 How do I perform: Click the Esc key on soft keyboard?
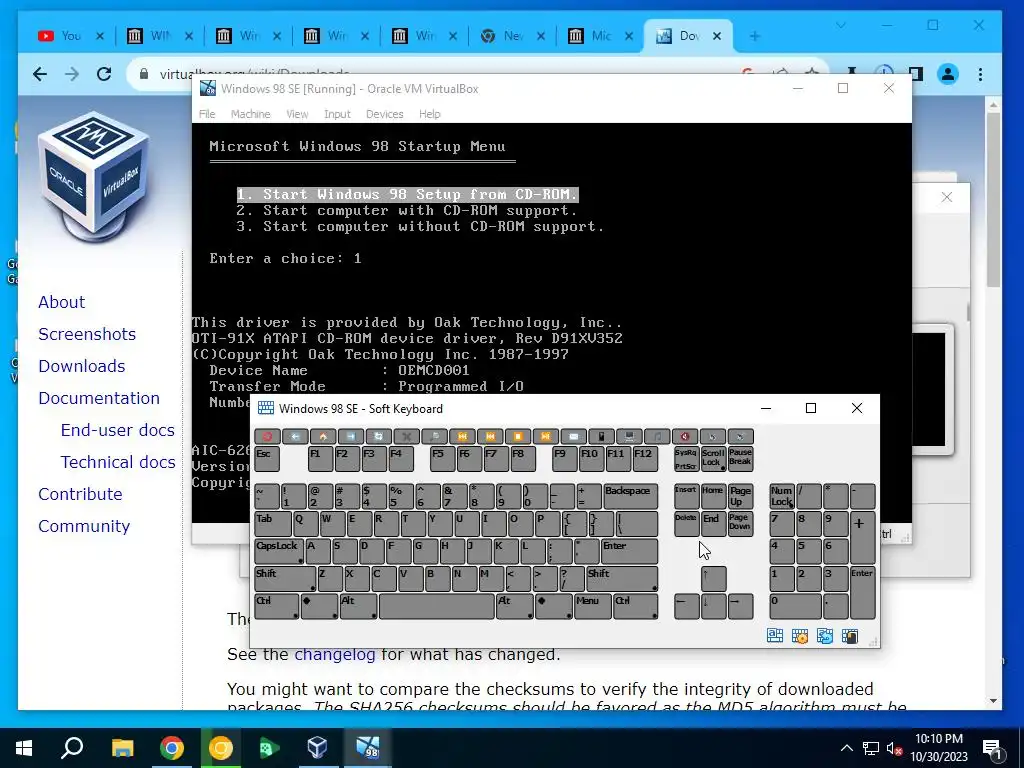[266, 458]
